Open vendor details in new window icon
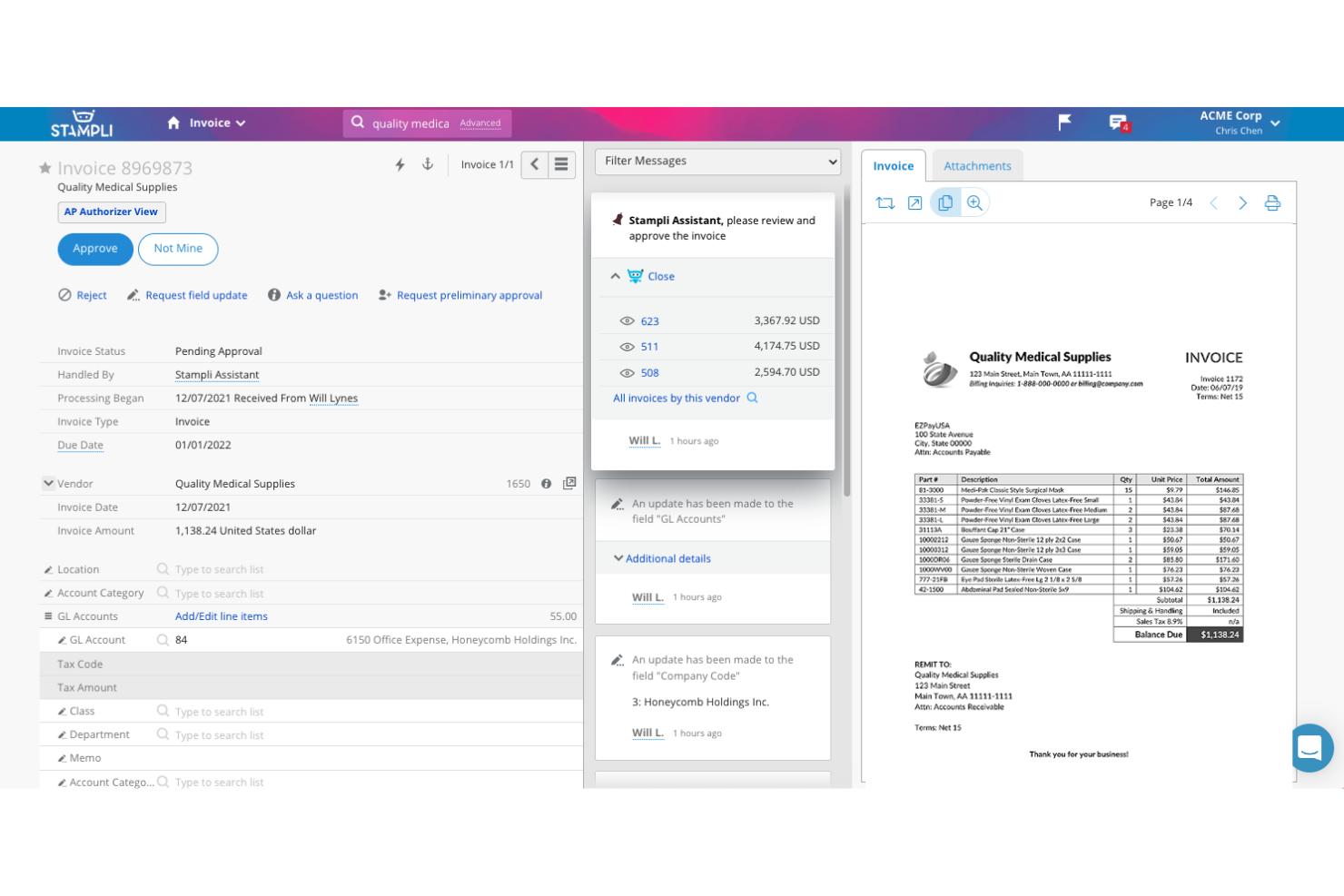The width and height of the screenshot is (1344, 896). 569,484
